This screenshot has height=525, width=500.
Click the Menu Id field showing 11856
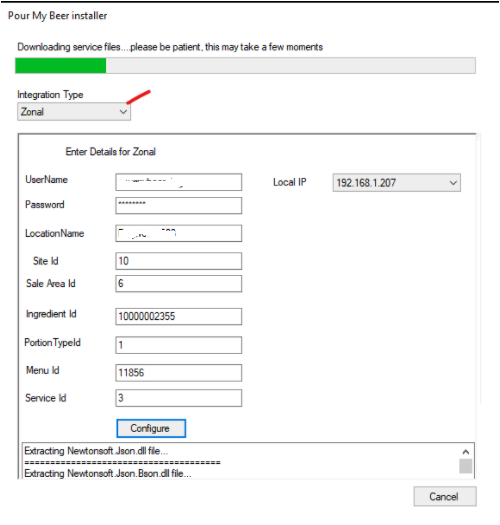(x=178, y=373)
